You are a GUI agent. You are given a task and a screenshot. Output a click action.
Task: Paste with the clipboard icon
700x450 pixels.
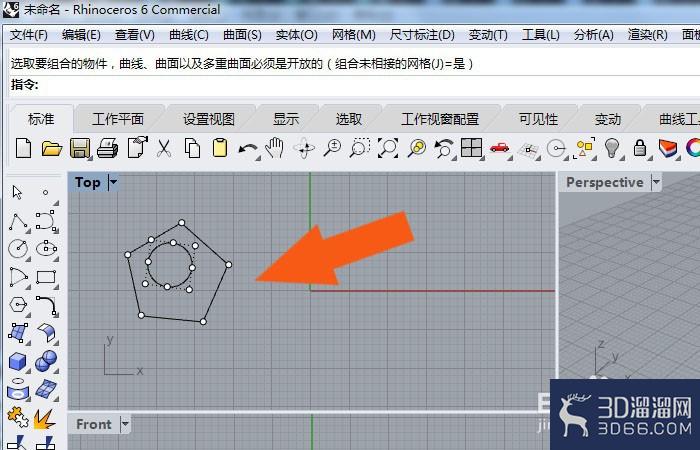click(220, 148)
